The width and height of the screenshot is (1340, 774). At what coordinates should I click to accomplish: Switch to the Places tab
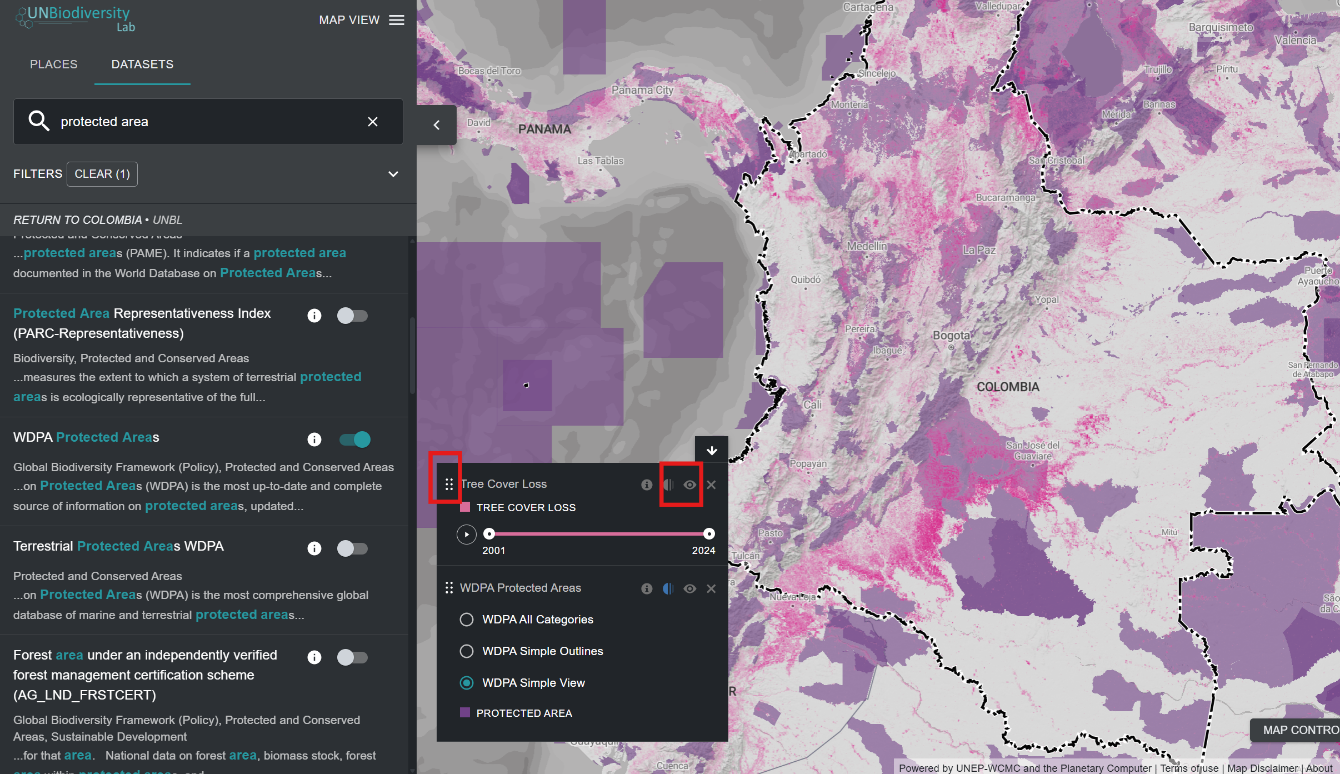point(54,64)
